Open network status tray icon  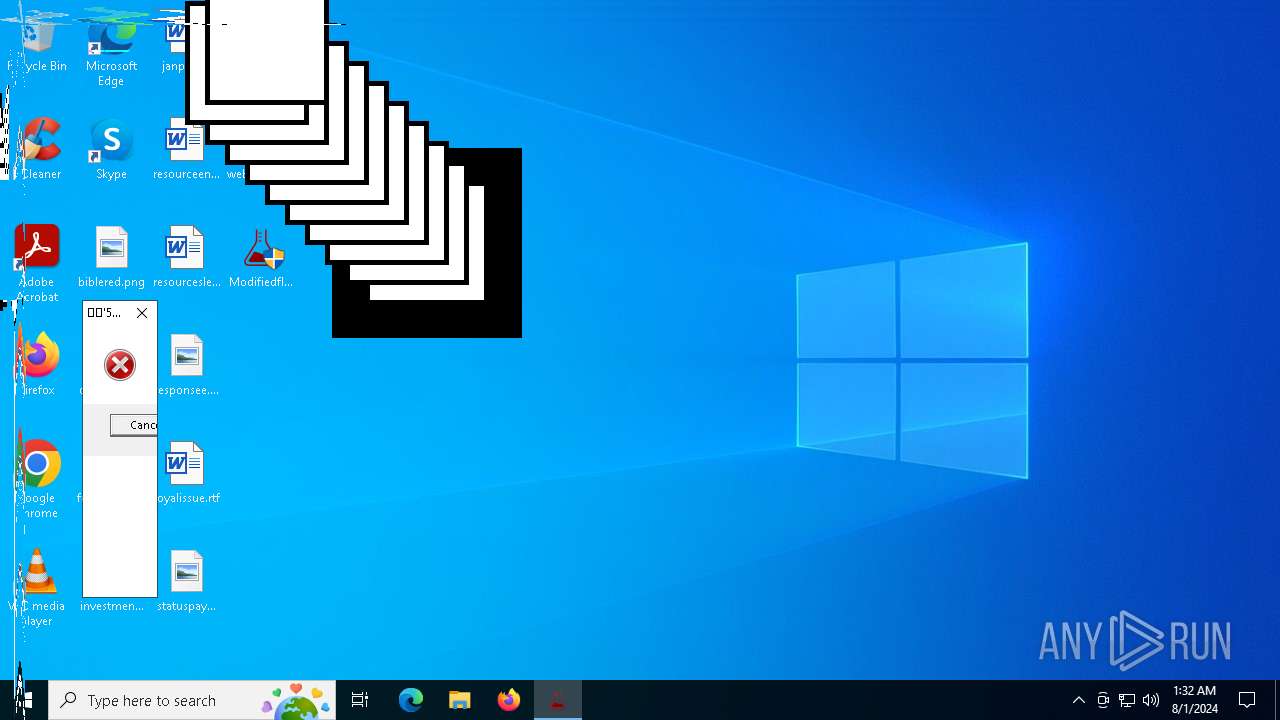[1127, 700]
